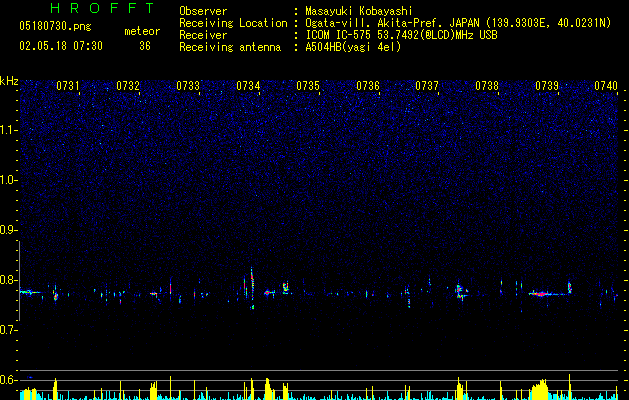This screenshot has width=629, height=400.
Task: Click the Receiving antenna label
Action: tap(230, 47)
